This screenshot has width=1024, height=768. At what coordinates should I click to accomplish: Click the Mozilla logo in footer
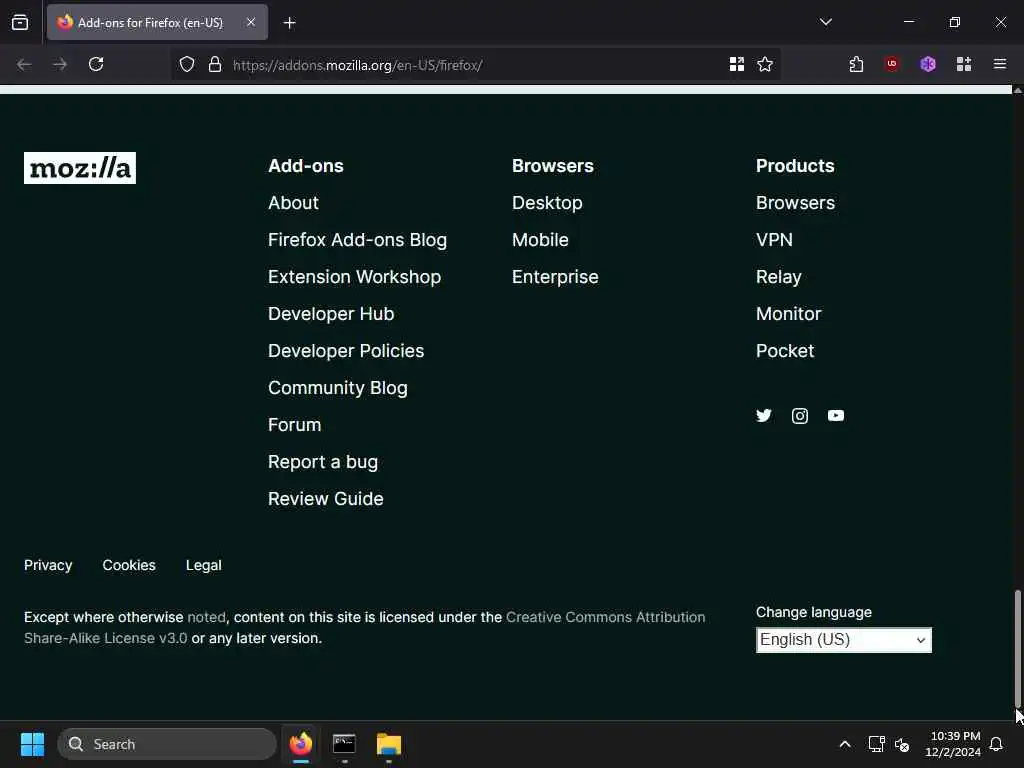coord(80,168)
